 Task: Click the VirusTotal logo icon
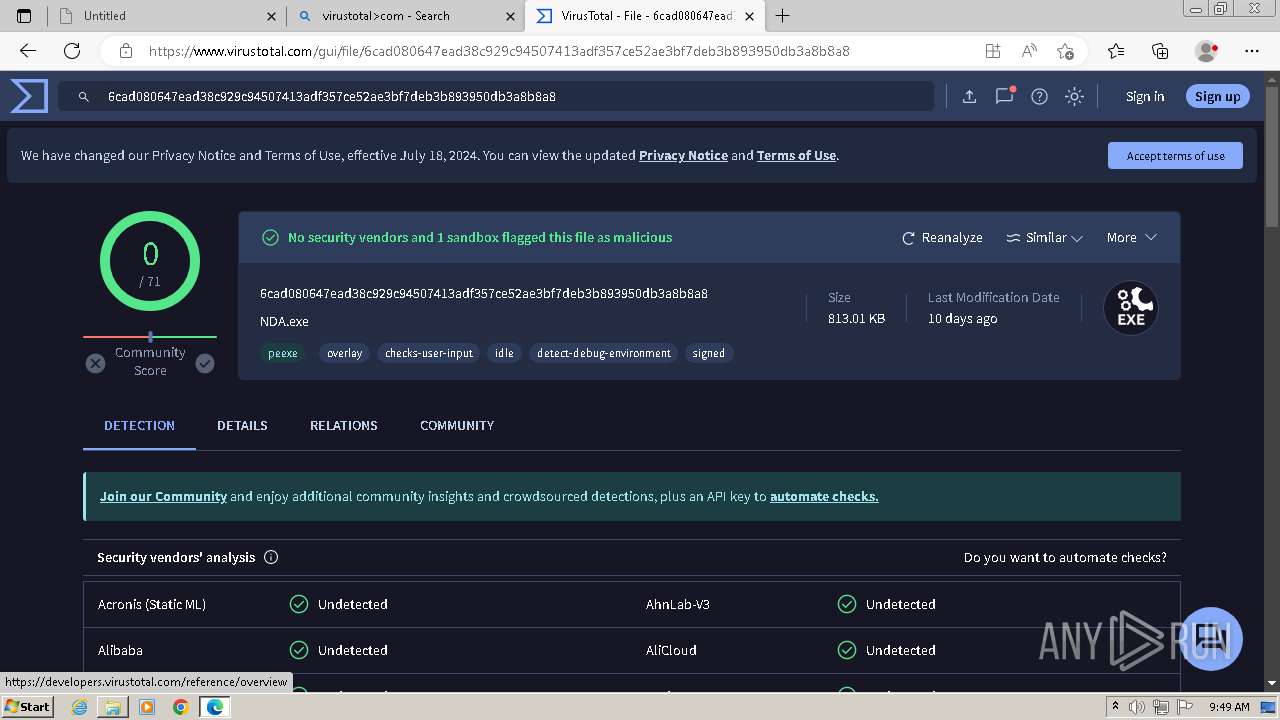tap(29, 96)
